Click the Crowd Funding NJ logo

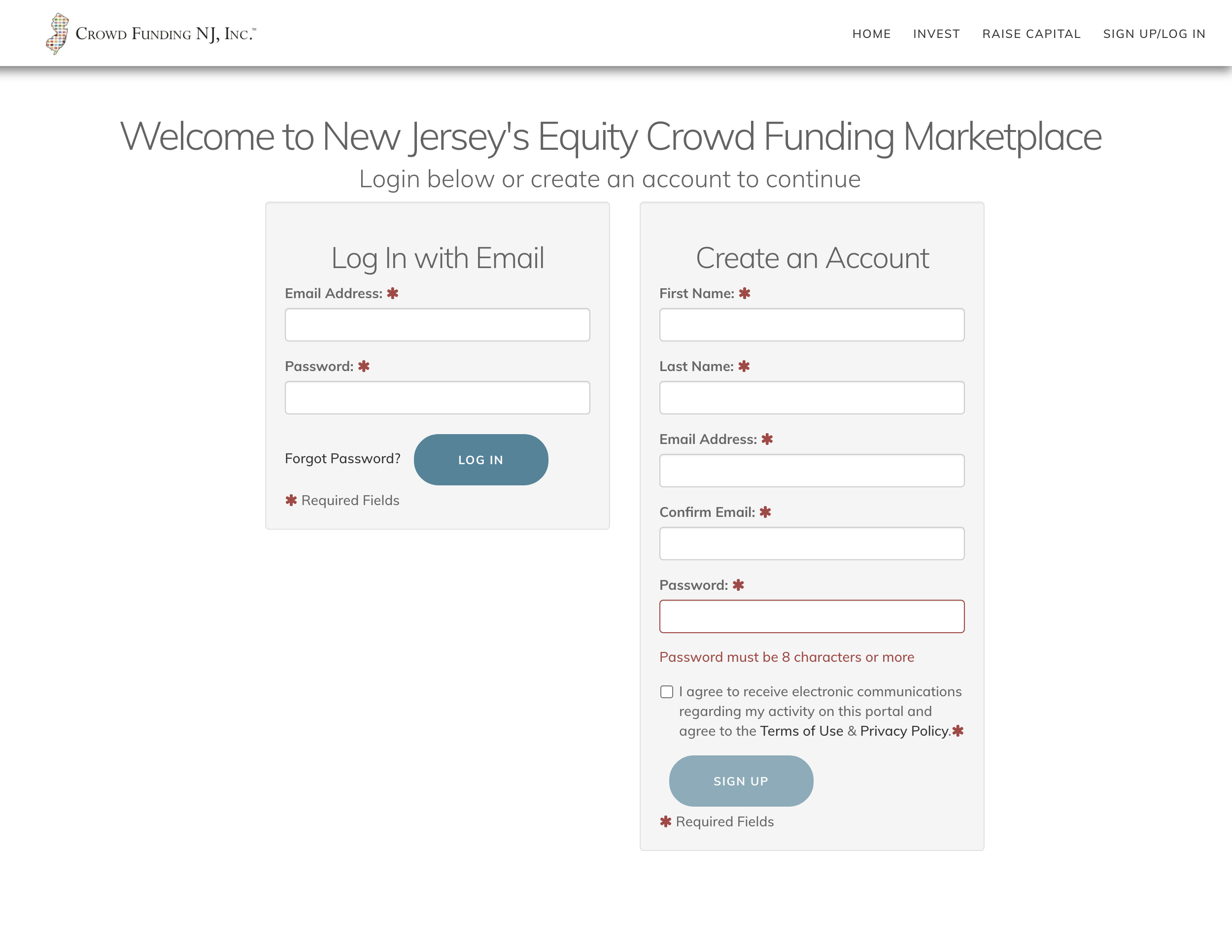click(x=151, y=34)
